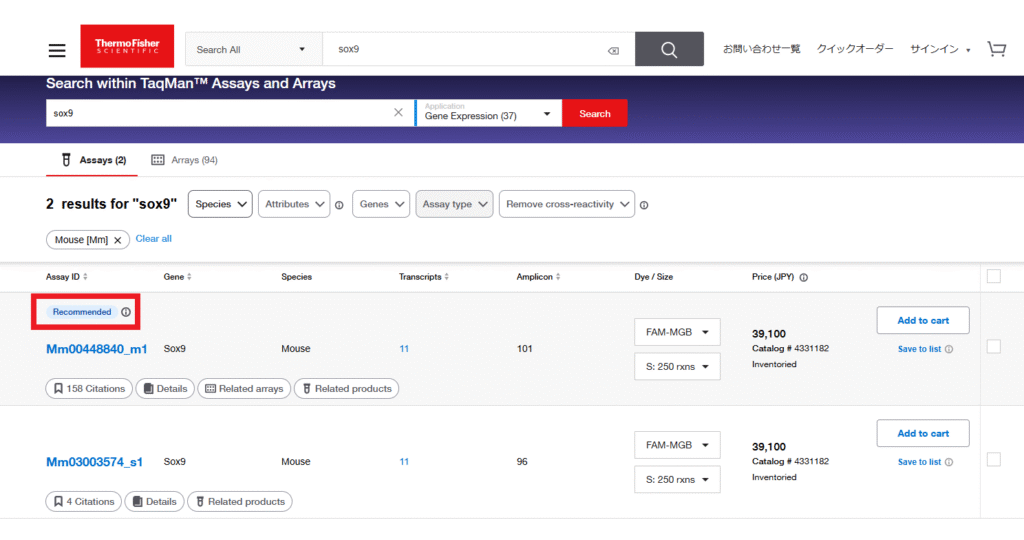The image size is (1024, 540).
Task: Open FAM-MGB dye dropdown for Mm00448840_m1
Action: point(677,332)
